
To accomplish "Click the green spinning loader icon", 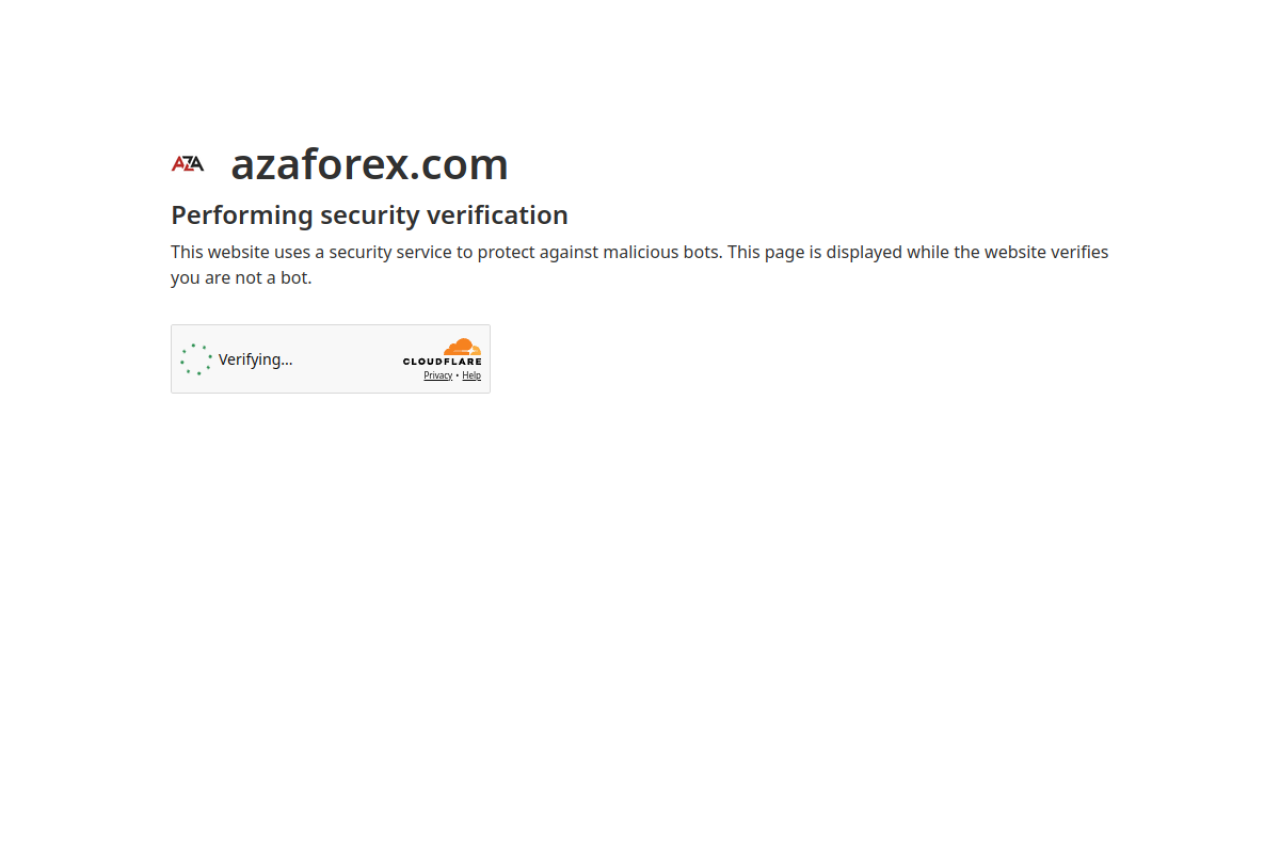I will pos(196,359).
